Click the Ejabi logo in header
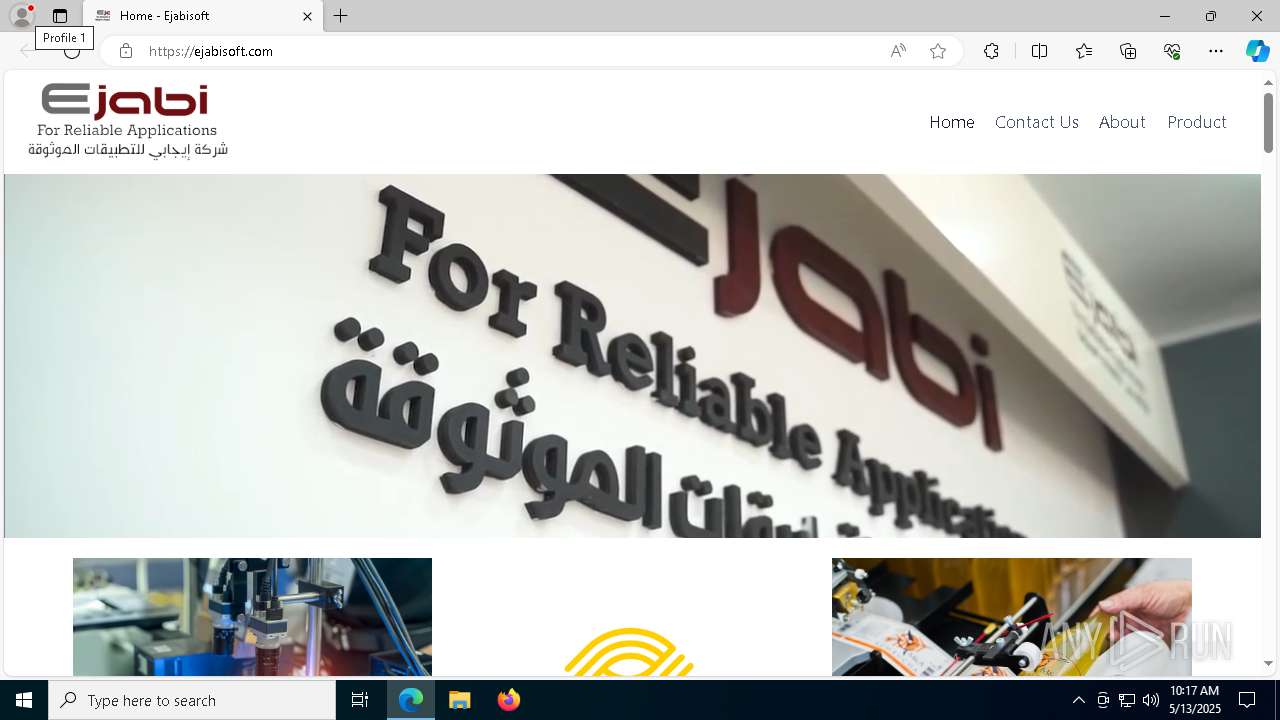 click(128, 121)
